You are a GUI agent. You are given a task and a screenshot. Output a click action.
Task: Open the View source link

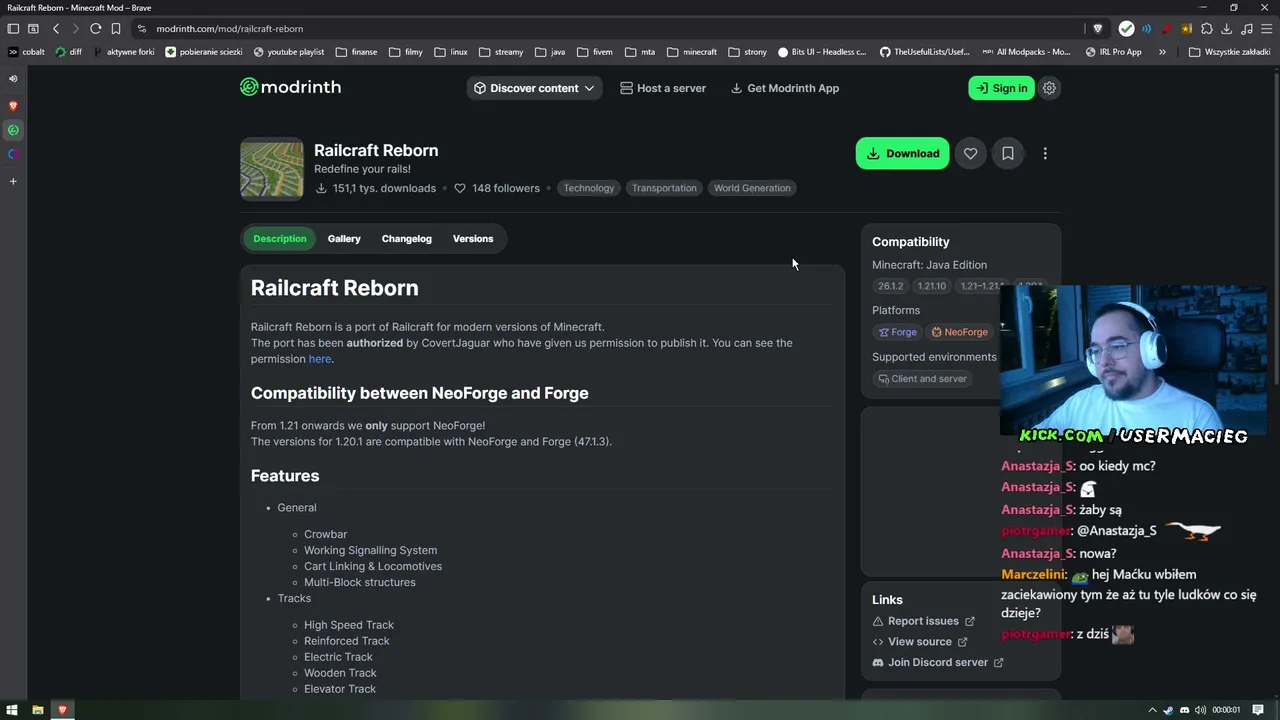[x=920, y=642]
